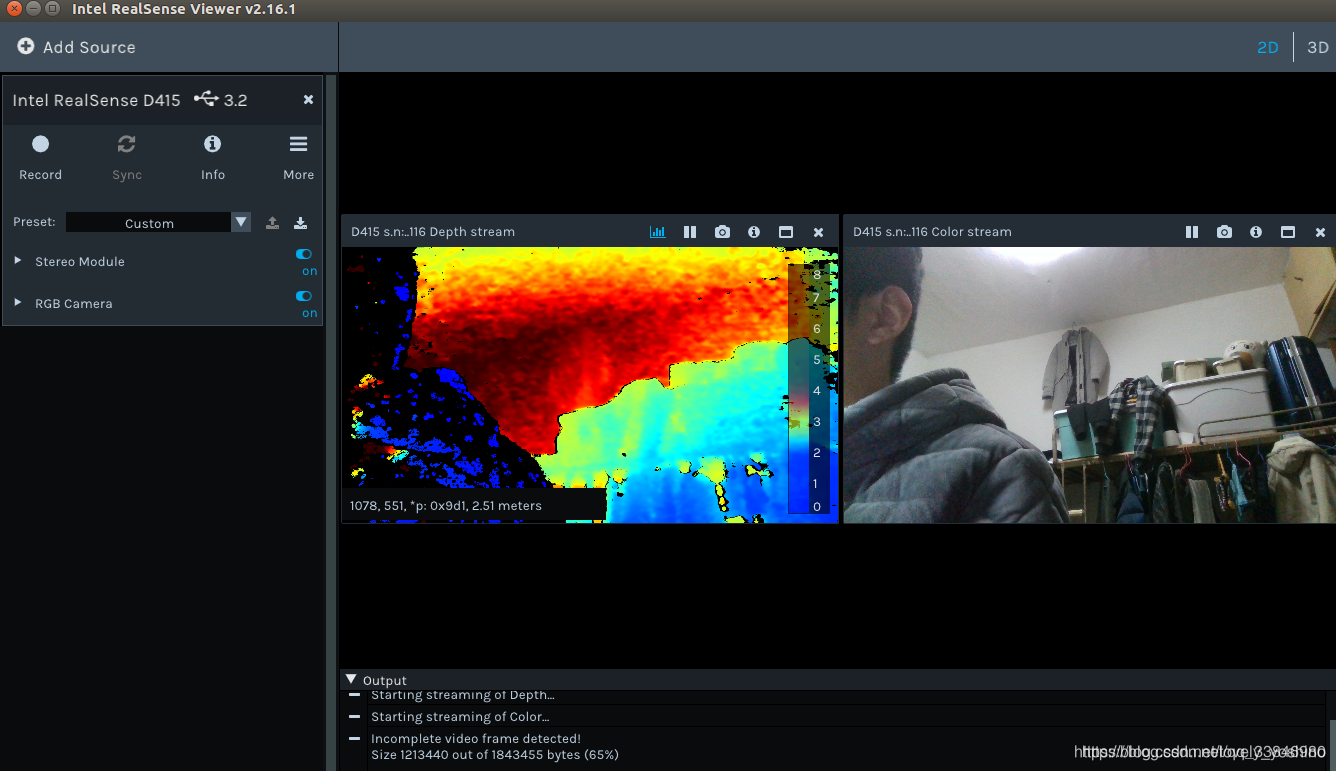Start recording with the Record button
Screen dimensions: 1336x771
[x=40, y=159]
